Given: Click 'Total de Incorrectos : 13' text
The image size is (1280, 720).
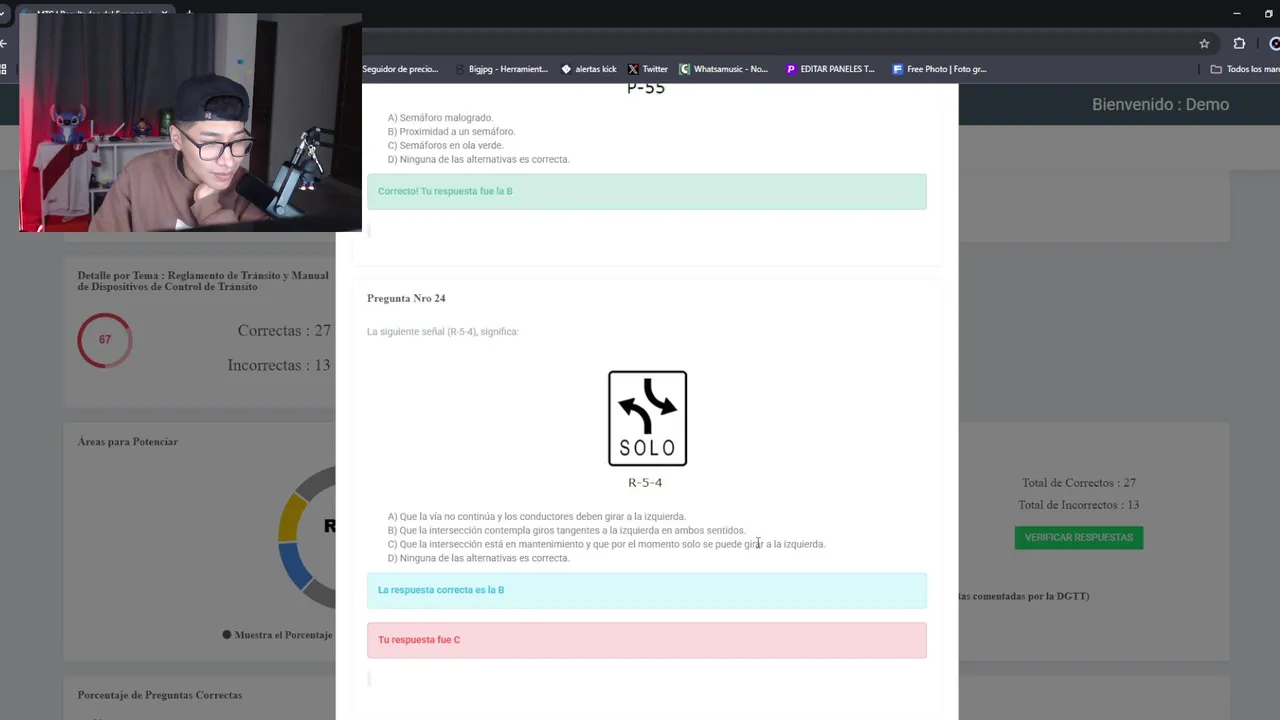Looking at the screenshot, I should point(1078,505).
